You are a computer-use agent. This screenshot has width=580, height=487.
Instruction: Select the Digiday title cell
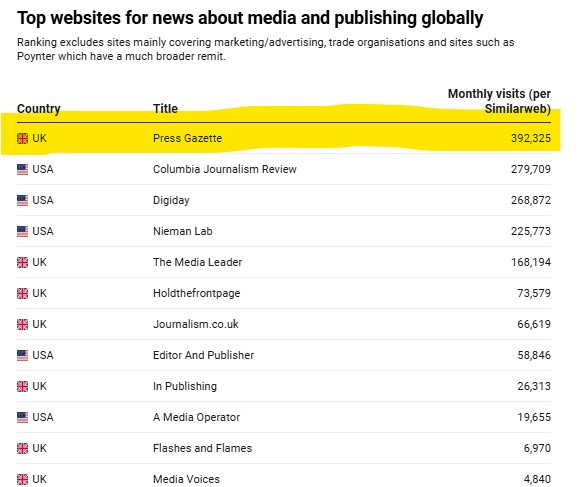pyautogui.click(x=171, y=200)
